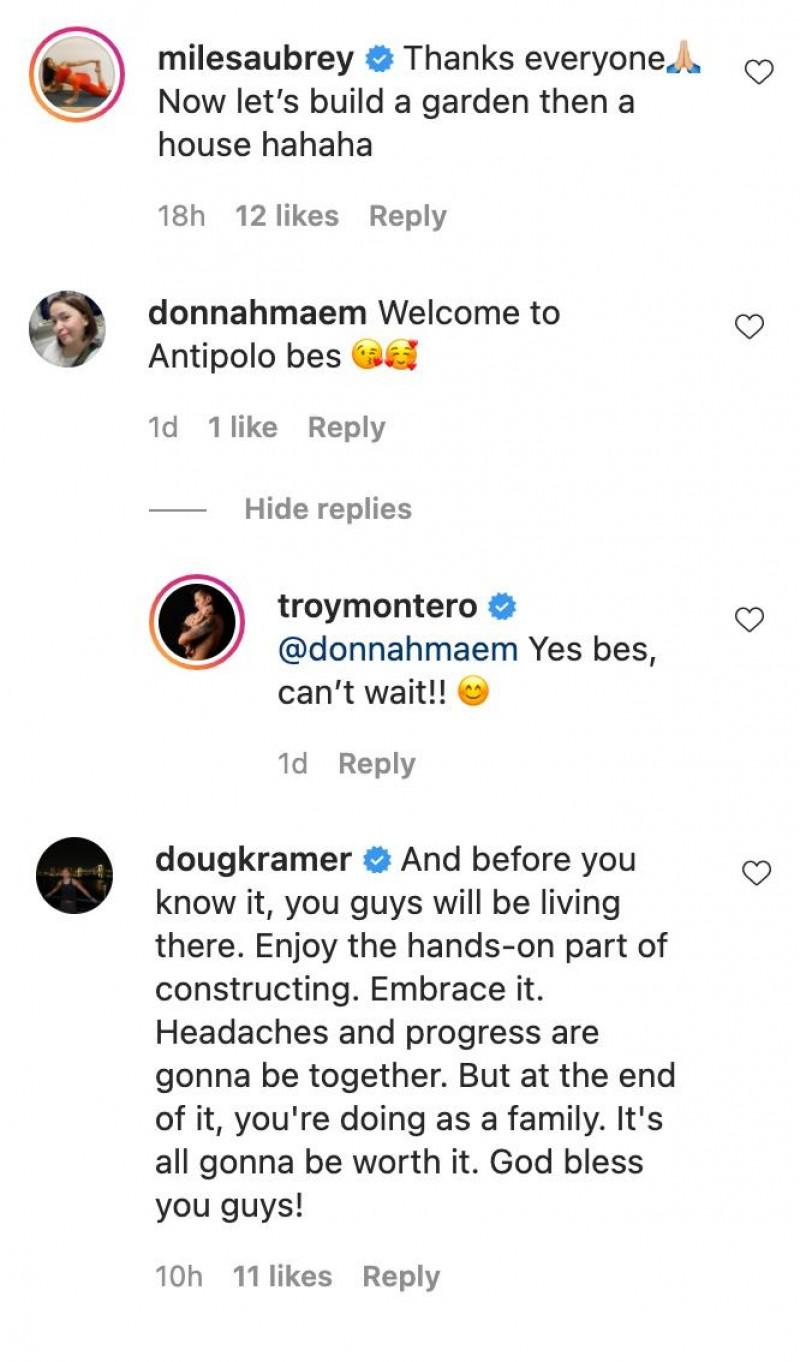Open milesaubrey's profile picture
This screenshot has width=800, height=1362.
[76, 76]
